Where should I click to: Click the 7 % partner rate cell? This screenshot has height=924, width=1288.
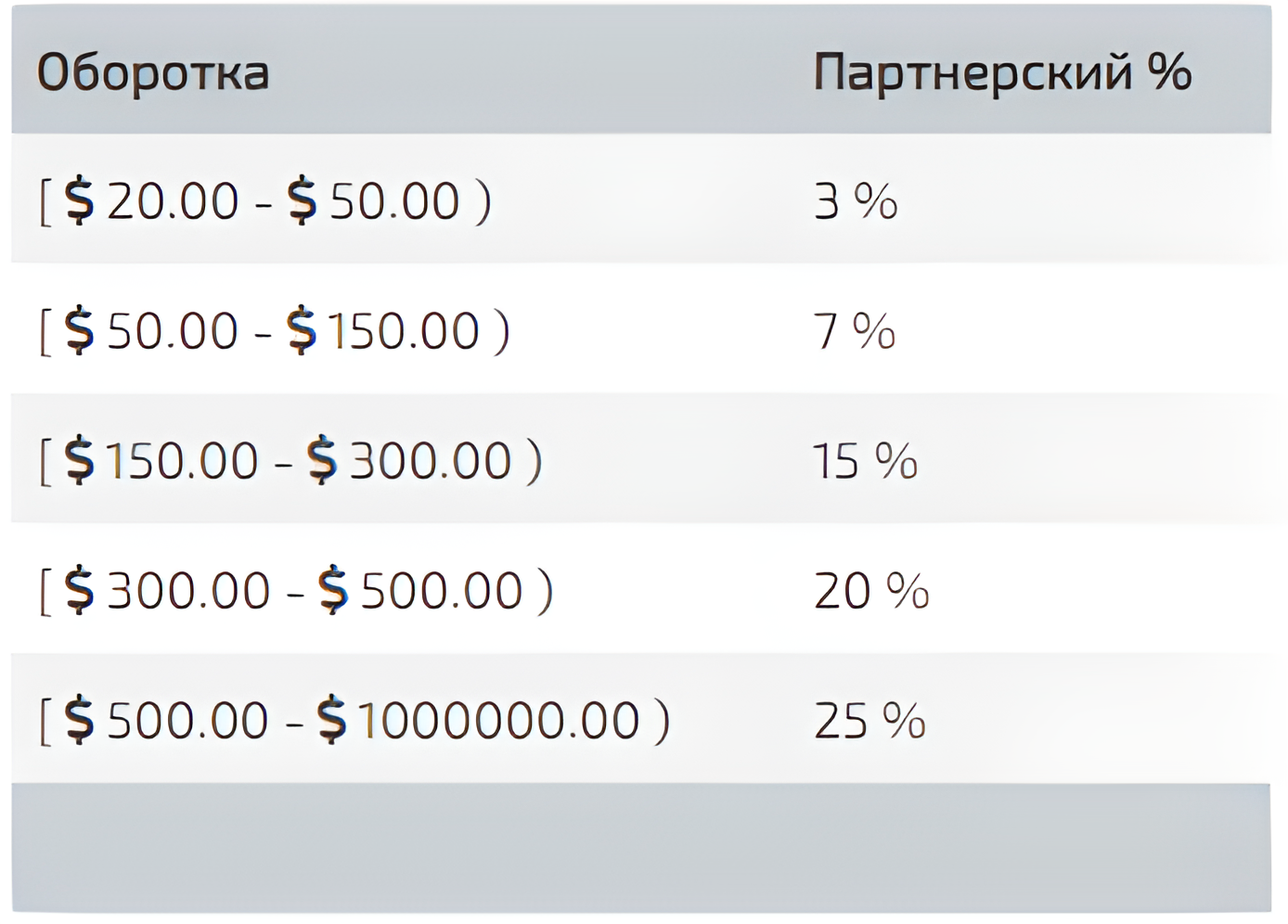coord(855,331)
